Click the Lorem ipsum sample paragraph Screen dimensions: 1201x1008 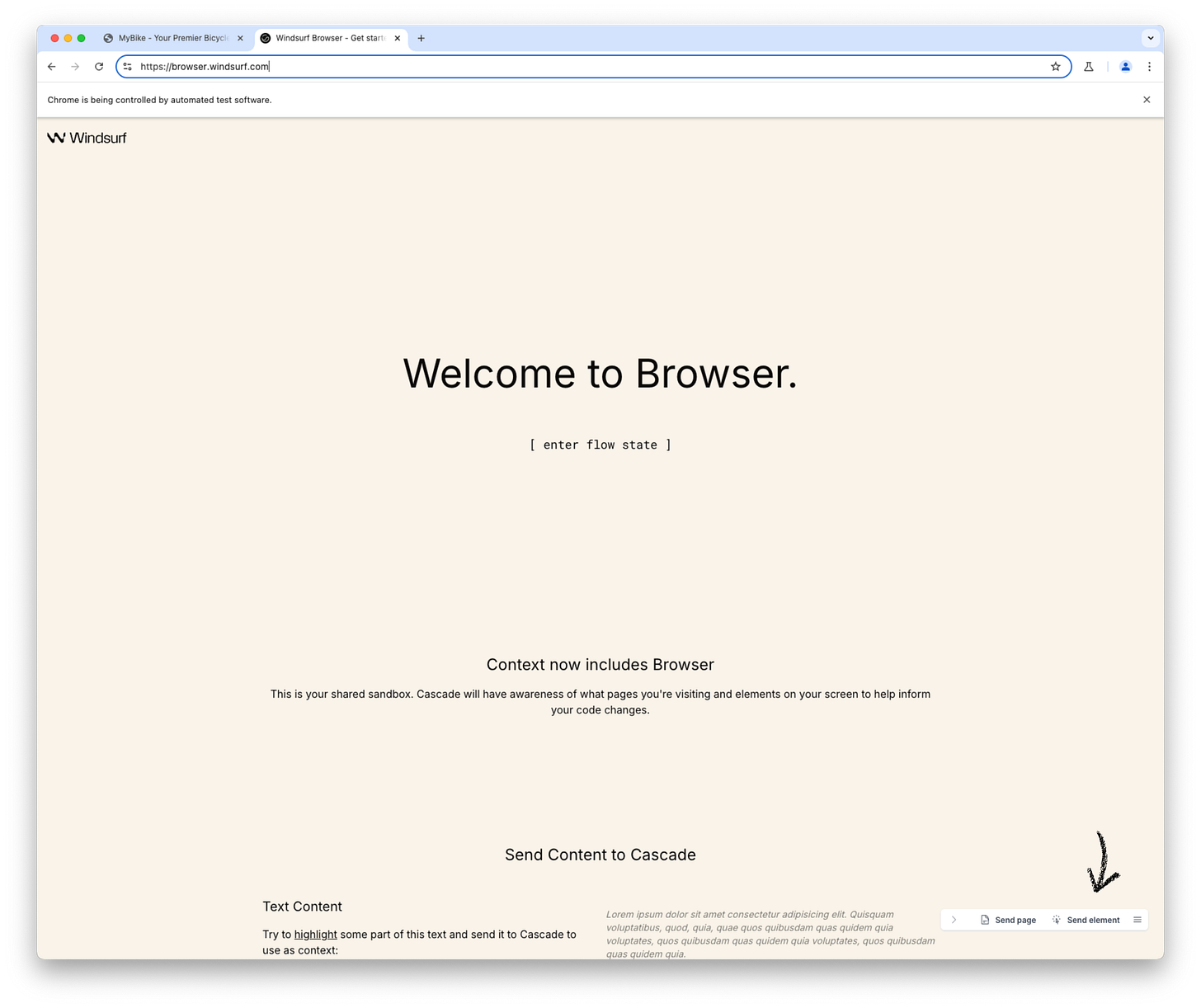770,934
